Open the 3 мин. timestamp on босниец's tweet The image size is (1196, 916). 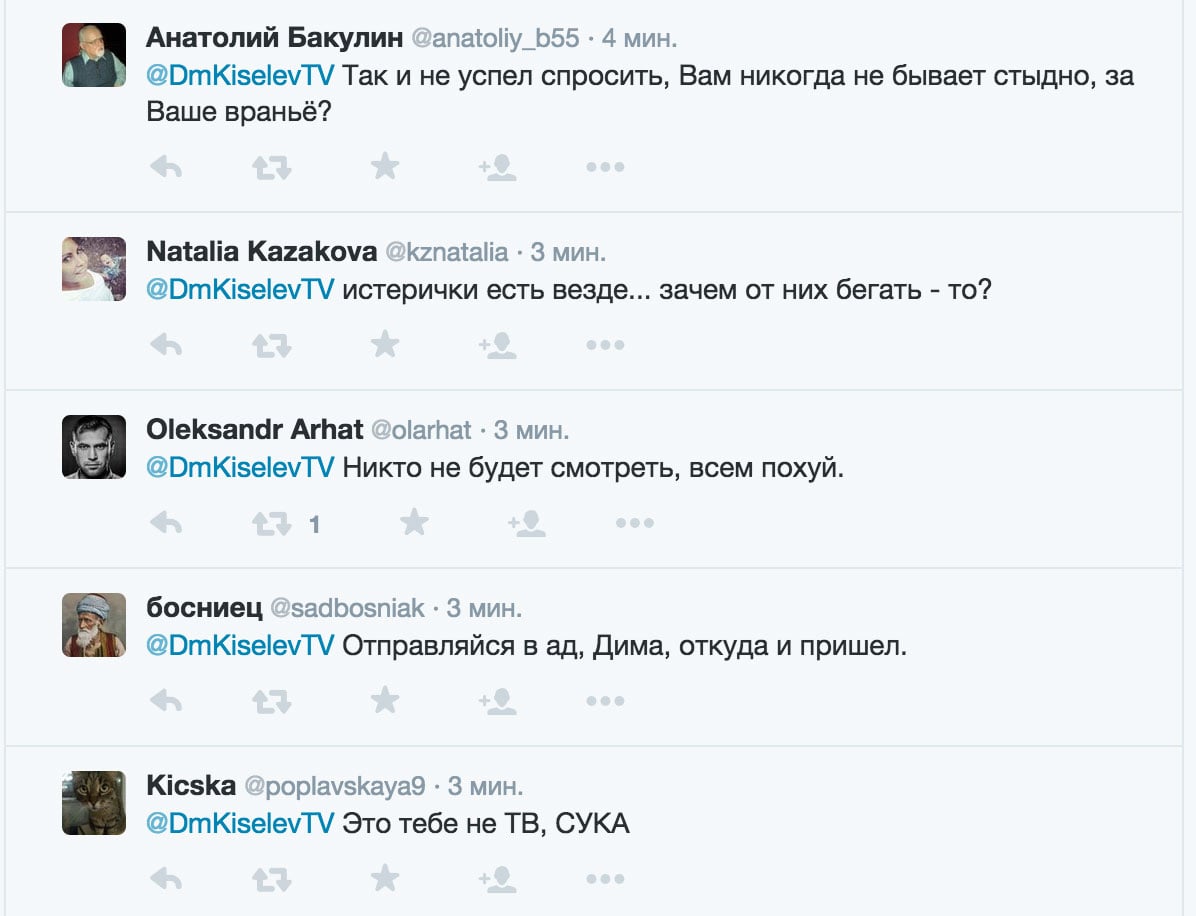tap(484, 608)
